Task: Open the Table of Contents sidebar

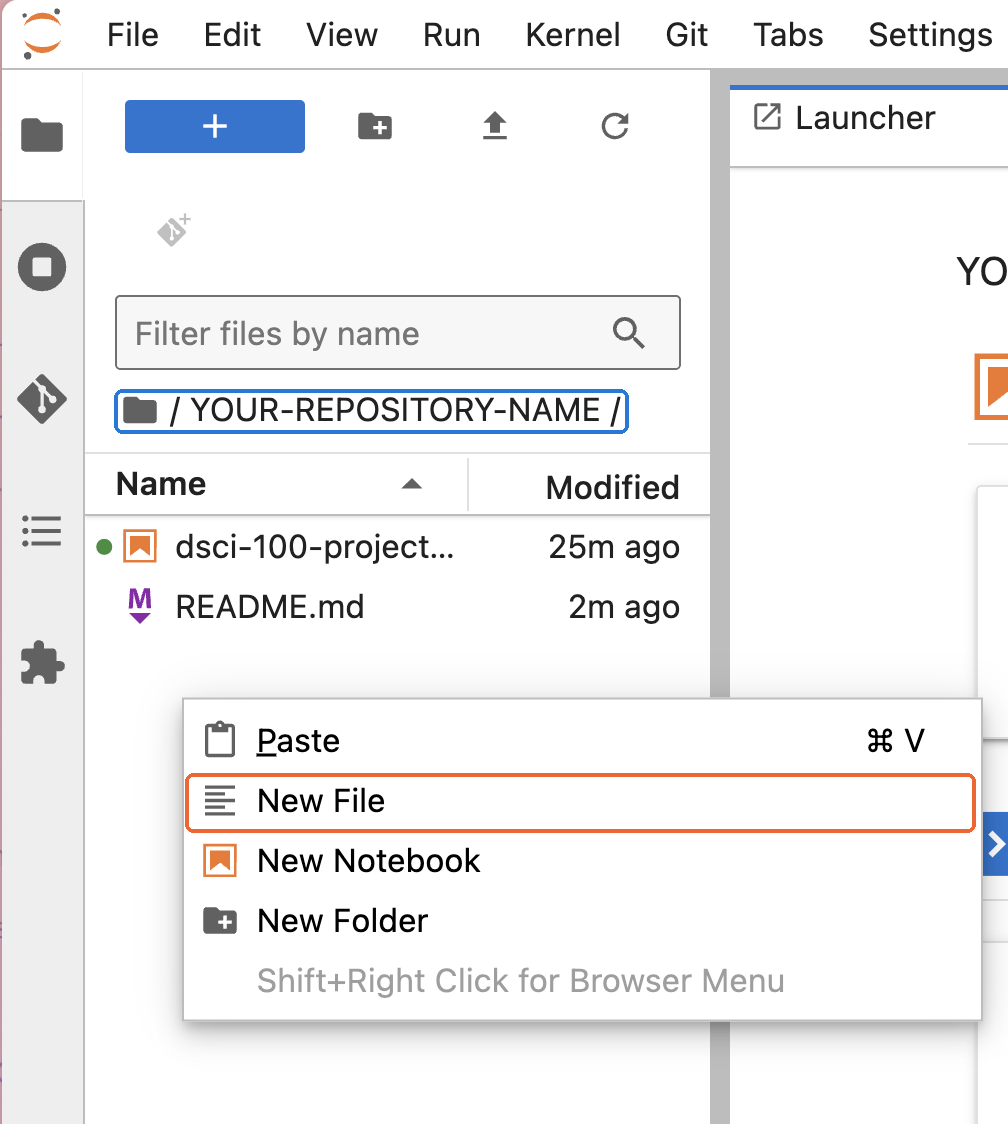Action: tap(42, 531)
